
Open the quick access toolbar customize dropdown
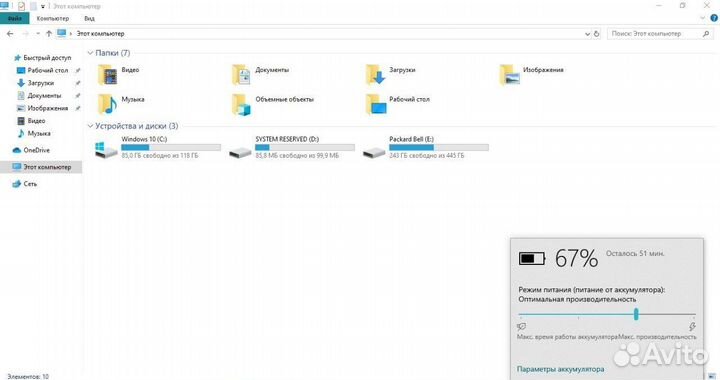(x=42, y=6)
